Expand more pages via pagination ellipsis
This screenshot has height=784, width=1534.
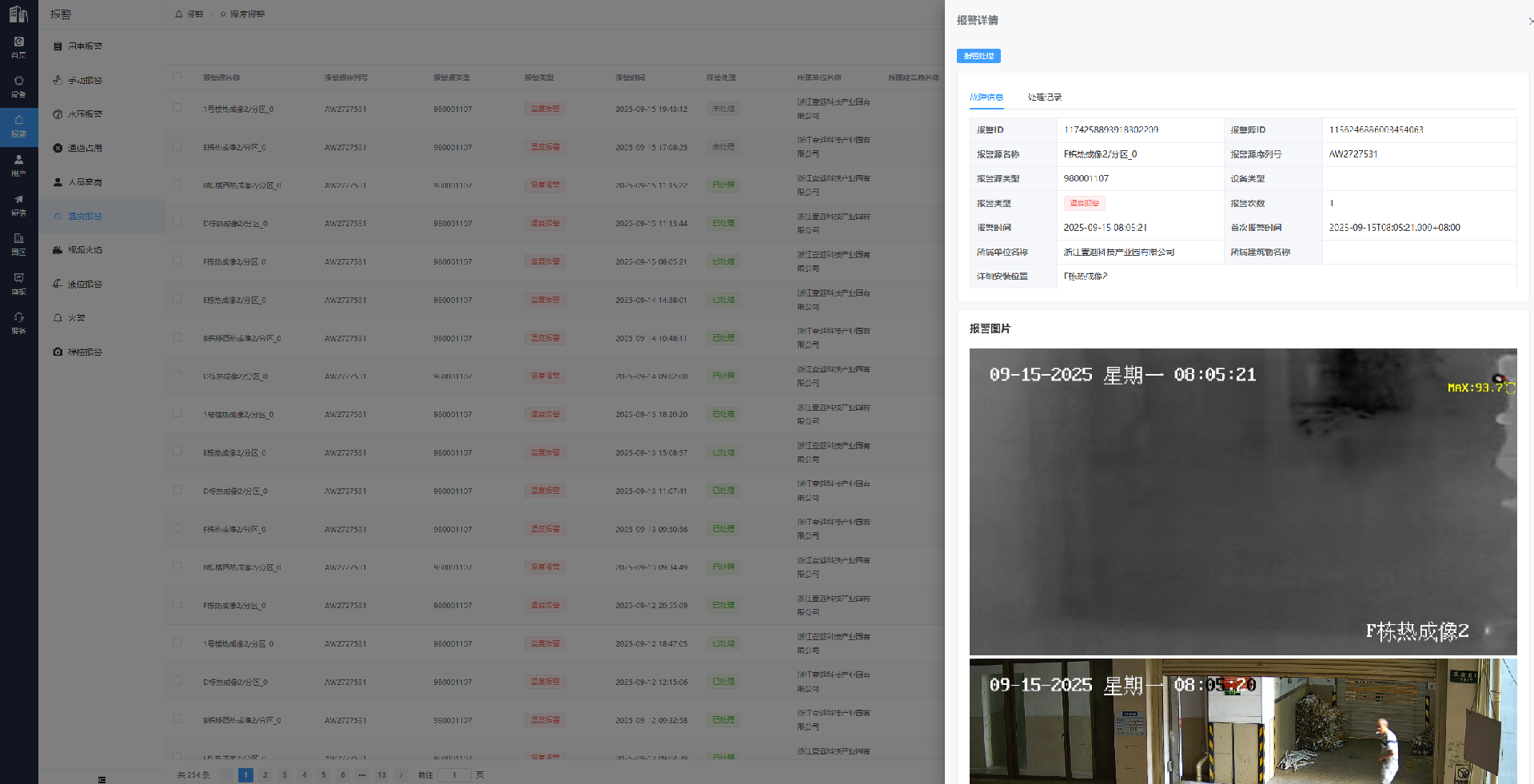(362, 774)
